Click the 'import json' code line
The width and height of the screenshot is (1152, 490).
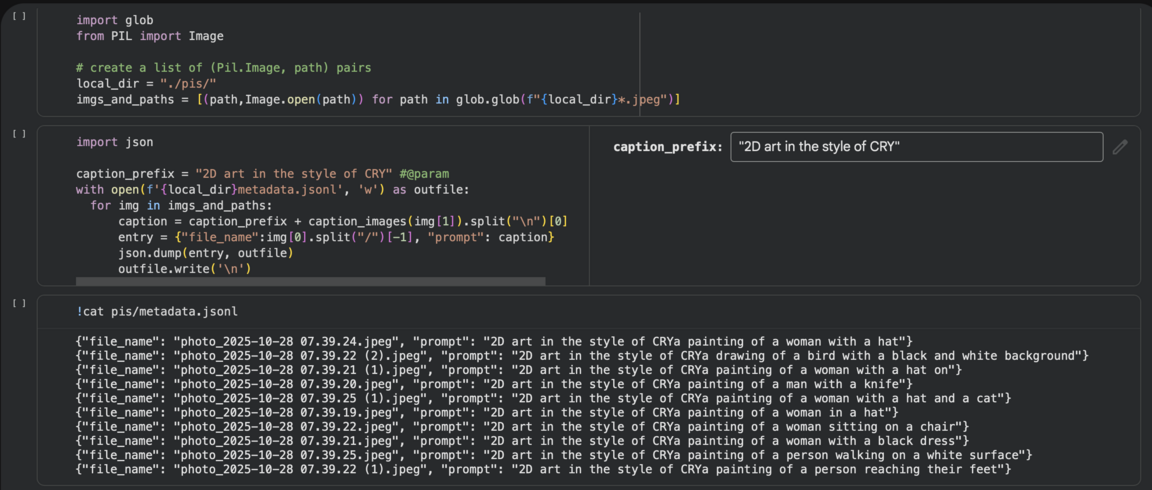[115, 142]
